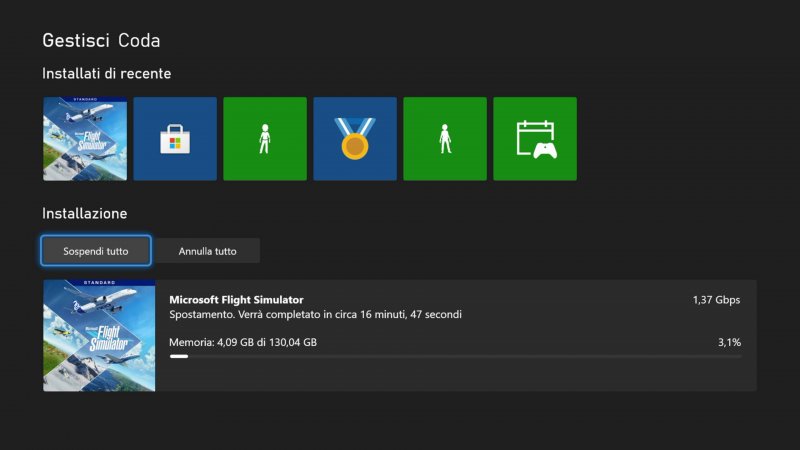800x450 pixels.
Task: Select the Flight Simulator cover art in Installazione
Action: click(99, 336)
